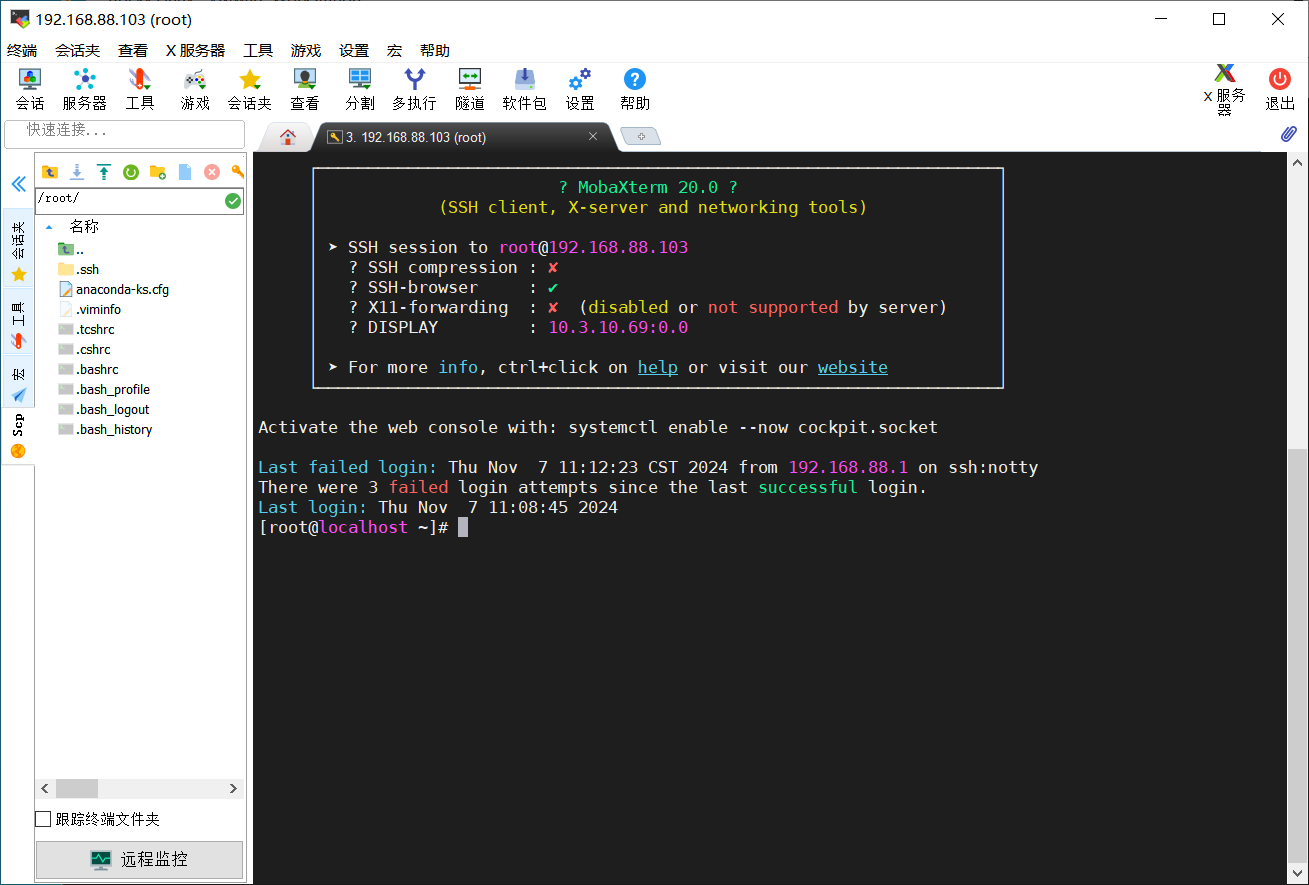Click the 多执行 (MultiExec) toolbar icon
Viewport: 1309px width, 885px height.
coord(414,88)
